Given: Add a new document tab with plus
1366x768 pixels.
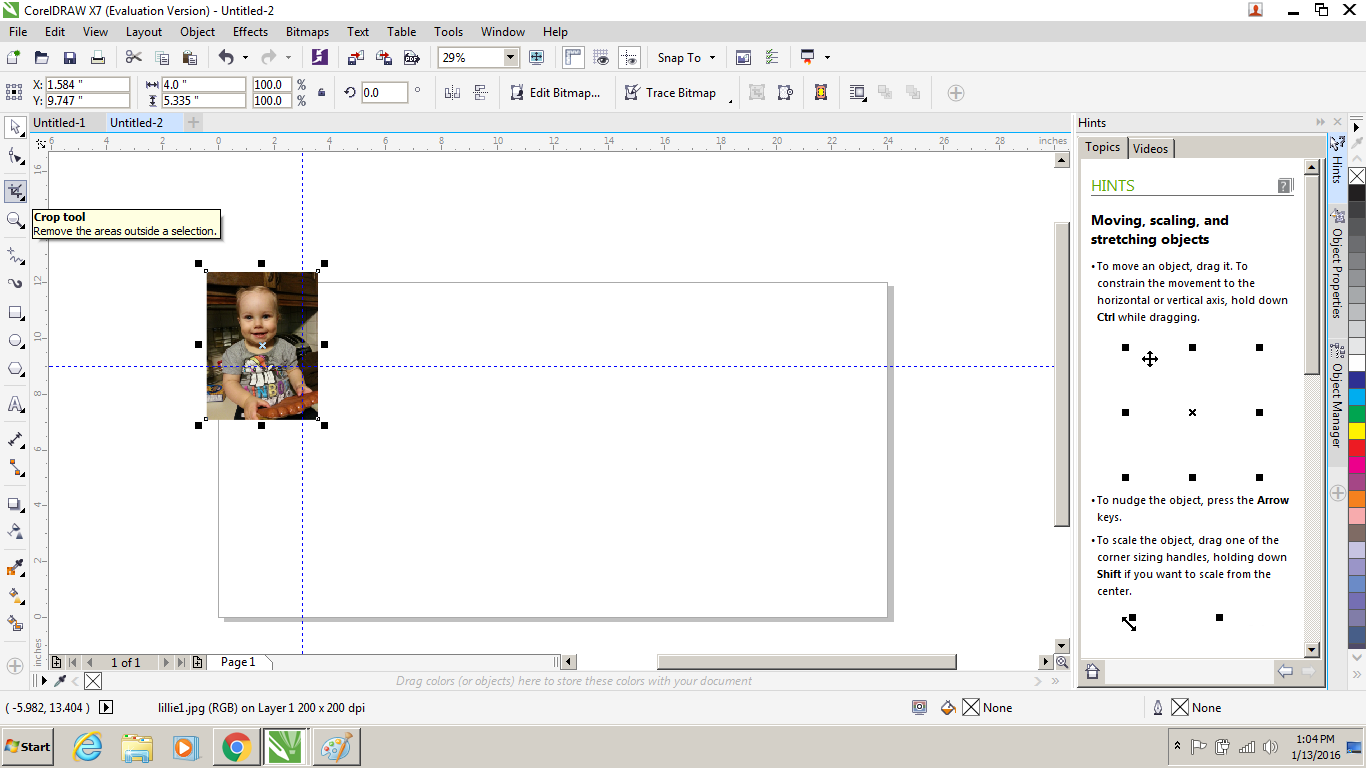Looking at the screenshot, I should (194, 123).
